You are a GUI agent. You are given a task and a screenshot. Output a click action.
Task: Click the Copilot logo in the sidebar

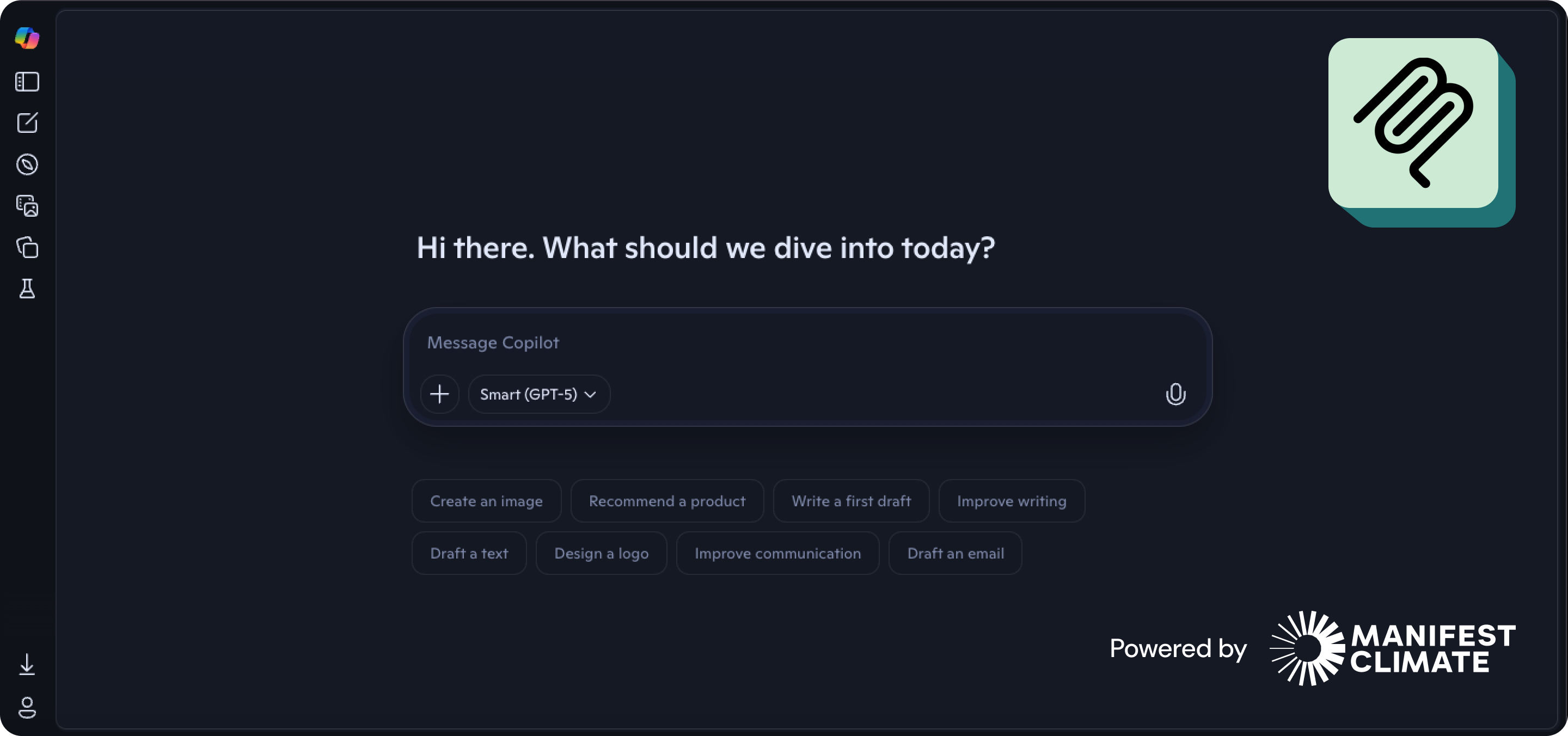tap(27, 39)
